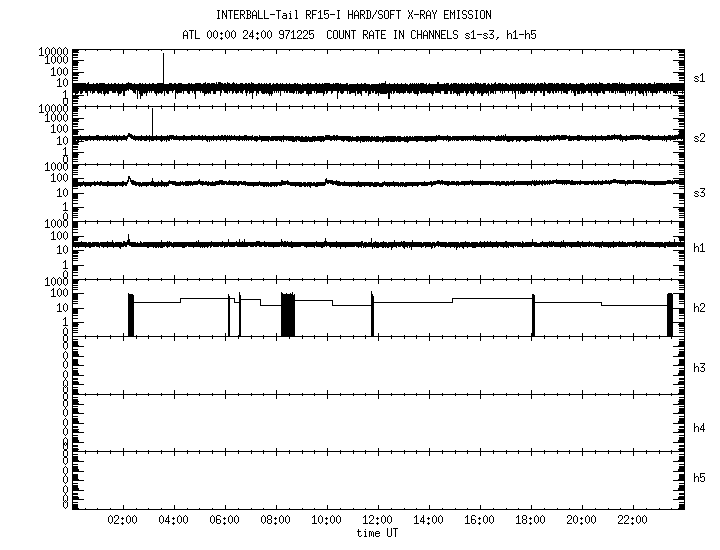Select the 12:00 time axis label
This screenshot has width=720, height=550.
pos(378,521)
